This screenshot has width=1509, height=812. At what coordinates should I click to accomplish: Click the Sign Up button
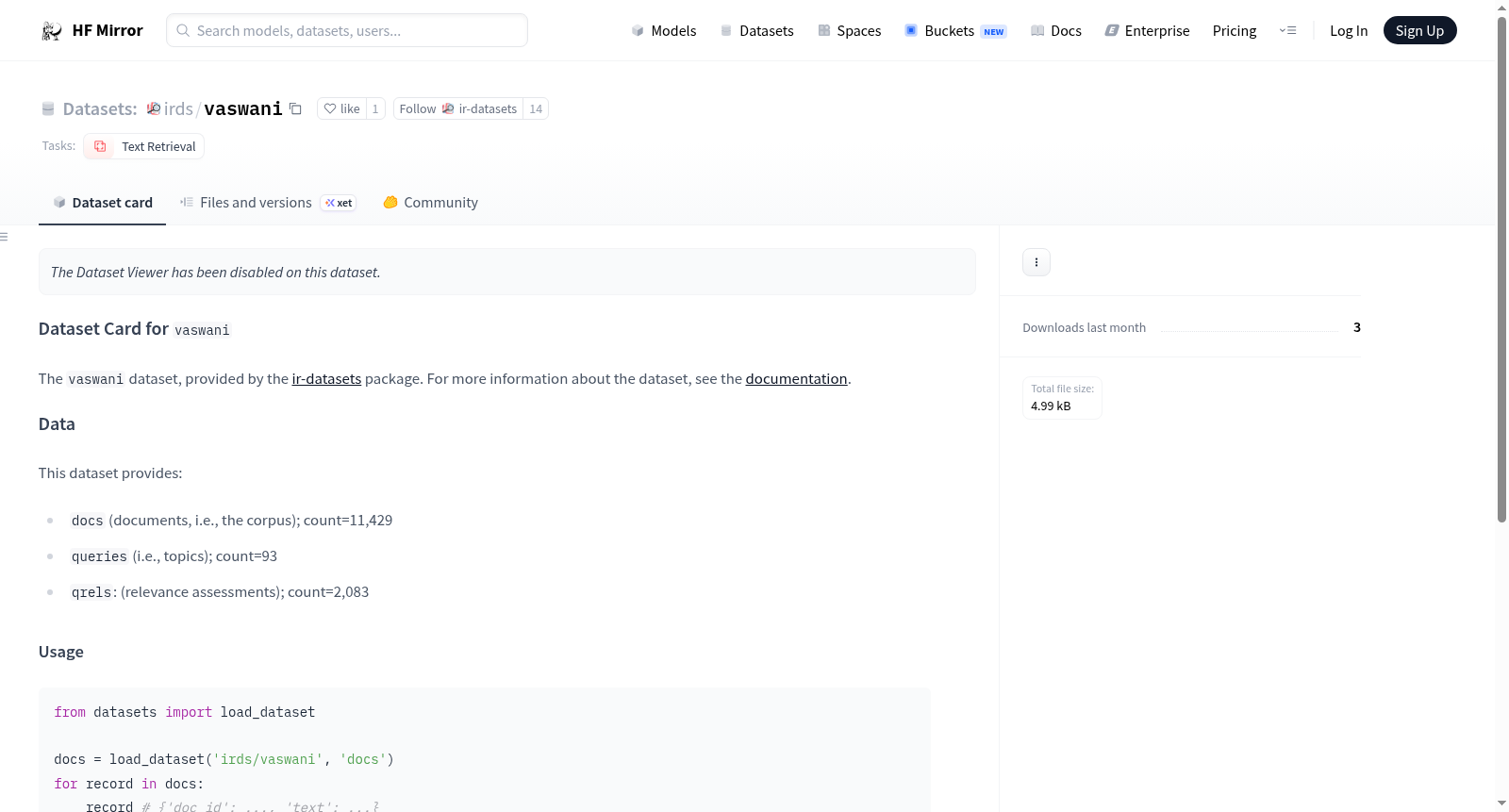tap(1419, 30)
